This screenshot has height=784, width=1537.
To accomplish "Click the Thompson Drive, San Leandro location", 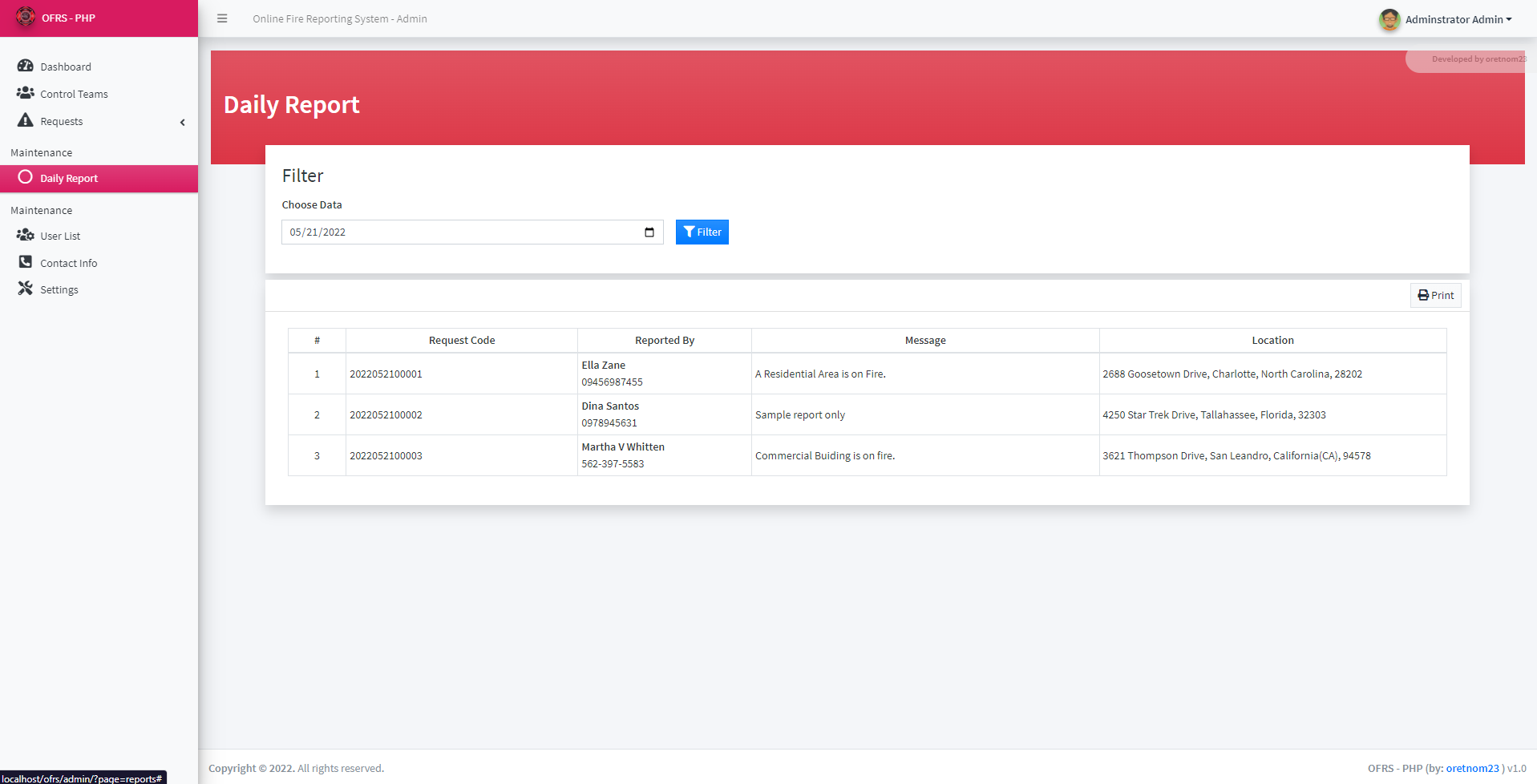I will click(1236, 455).
